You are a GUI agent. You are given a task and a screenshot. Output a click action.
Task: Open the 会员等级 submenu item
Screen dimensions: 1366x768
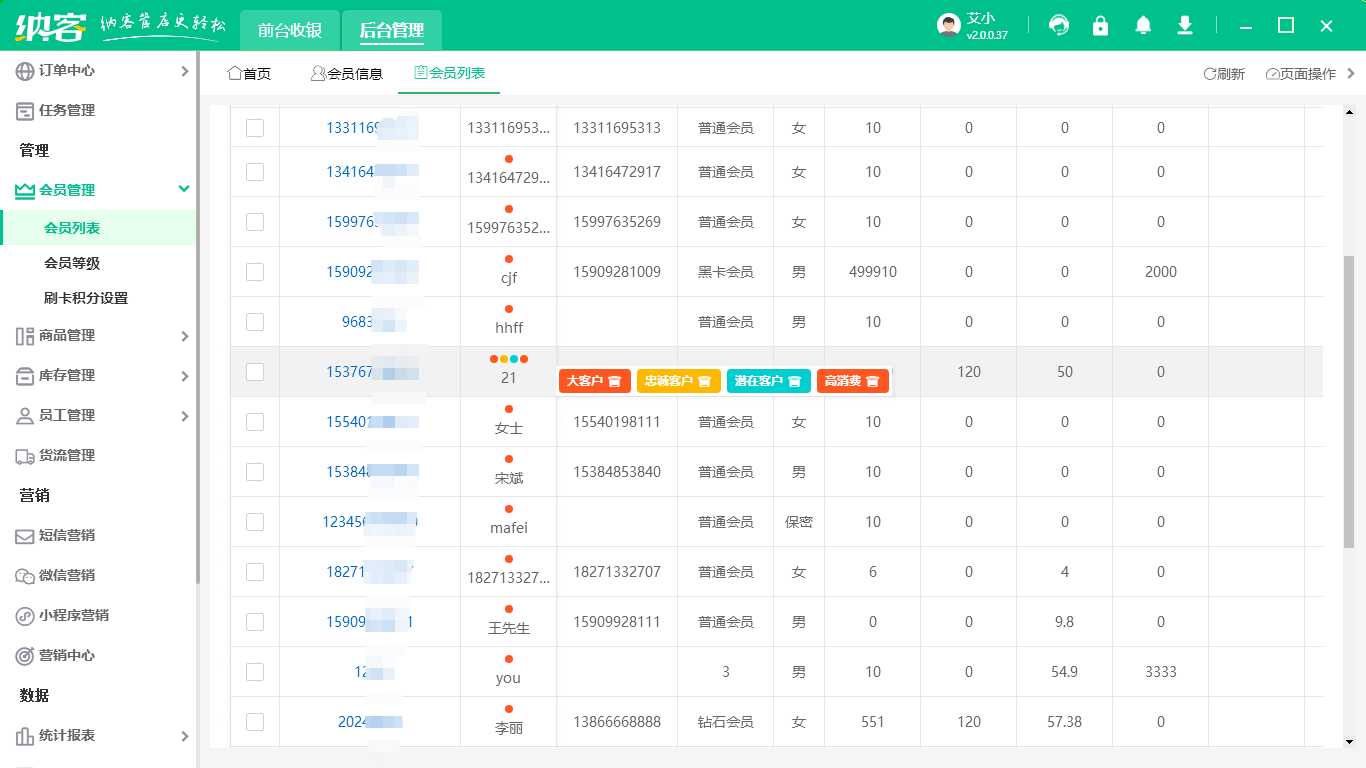coord(72,263)
